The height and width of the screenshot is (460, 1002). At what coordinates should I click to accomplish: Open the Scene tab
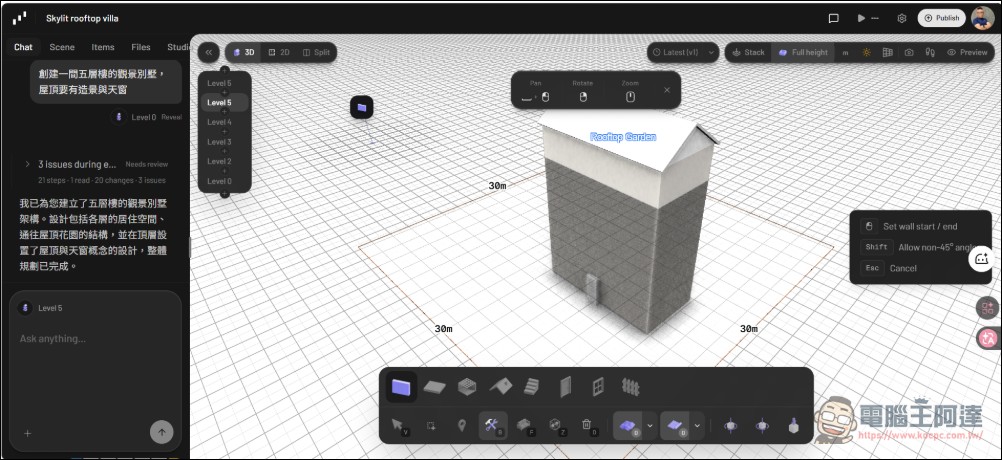[62, 47]
